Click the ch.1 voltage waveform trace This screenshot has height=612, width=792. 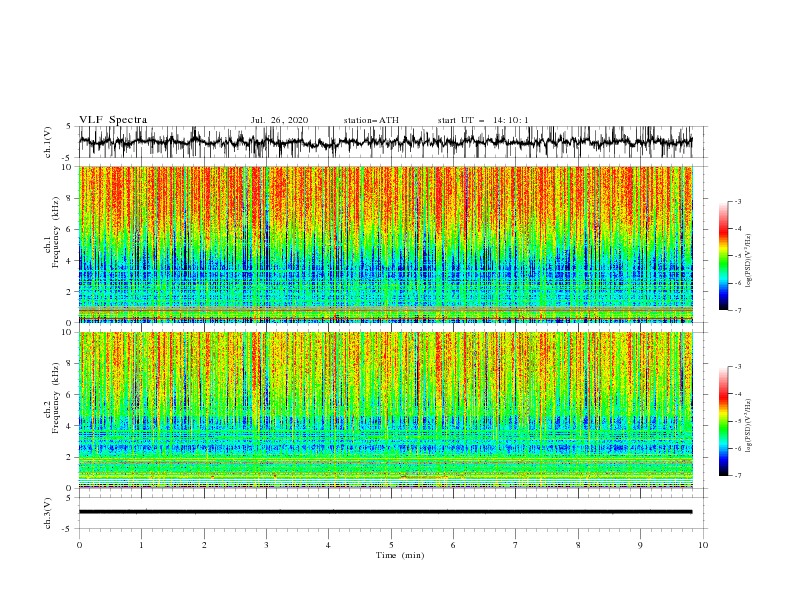coord(385,142)
